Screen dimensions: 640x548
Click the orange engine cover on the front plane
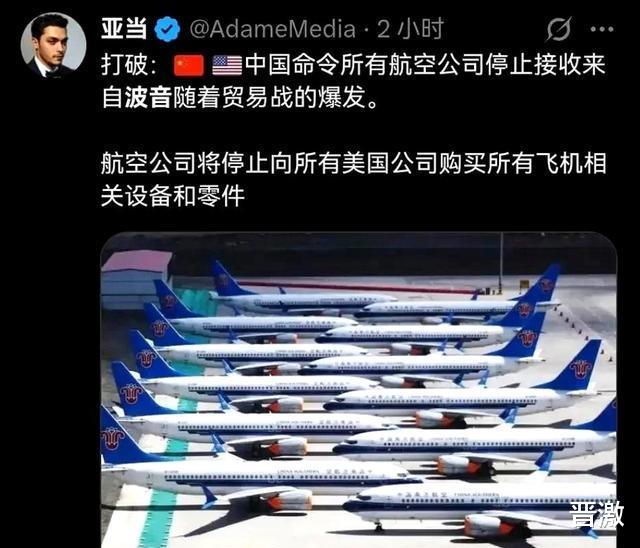[486, 525]
